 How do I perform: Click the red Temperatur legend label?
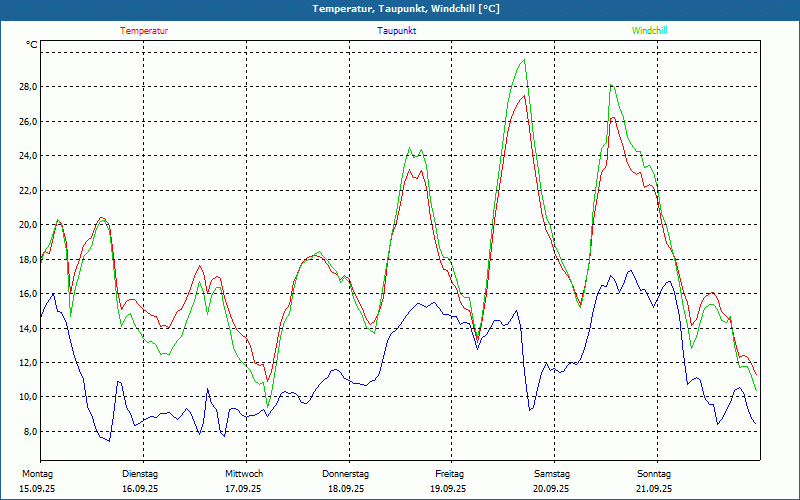coord(144,31)
